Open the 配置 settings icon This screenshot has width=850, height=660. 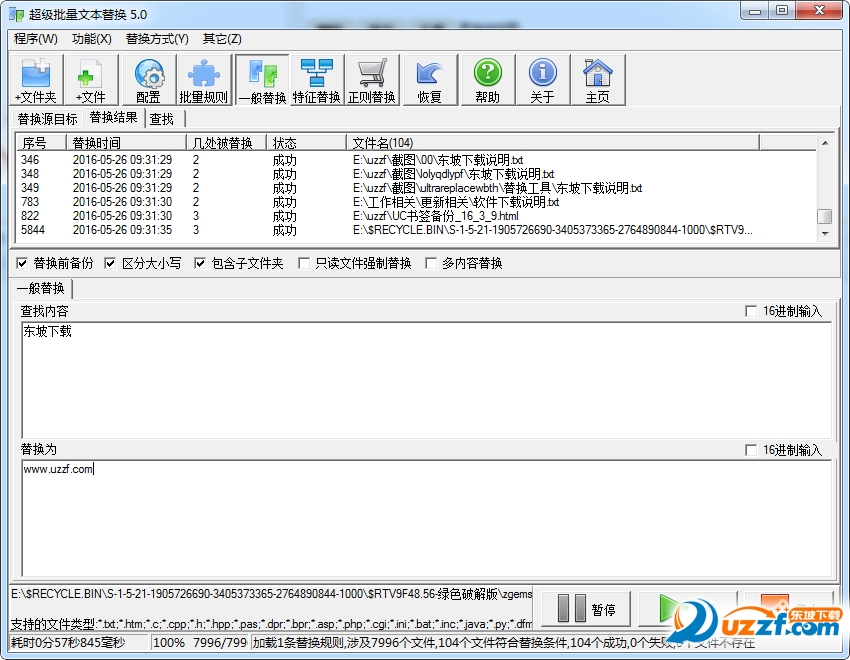point(149,80)
